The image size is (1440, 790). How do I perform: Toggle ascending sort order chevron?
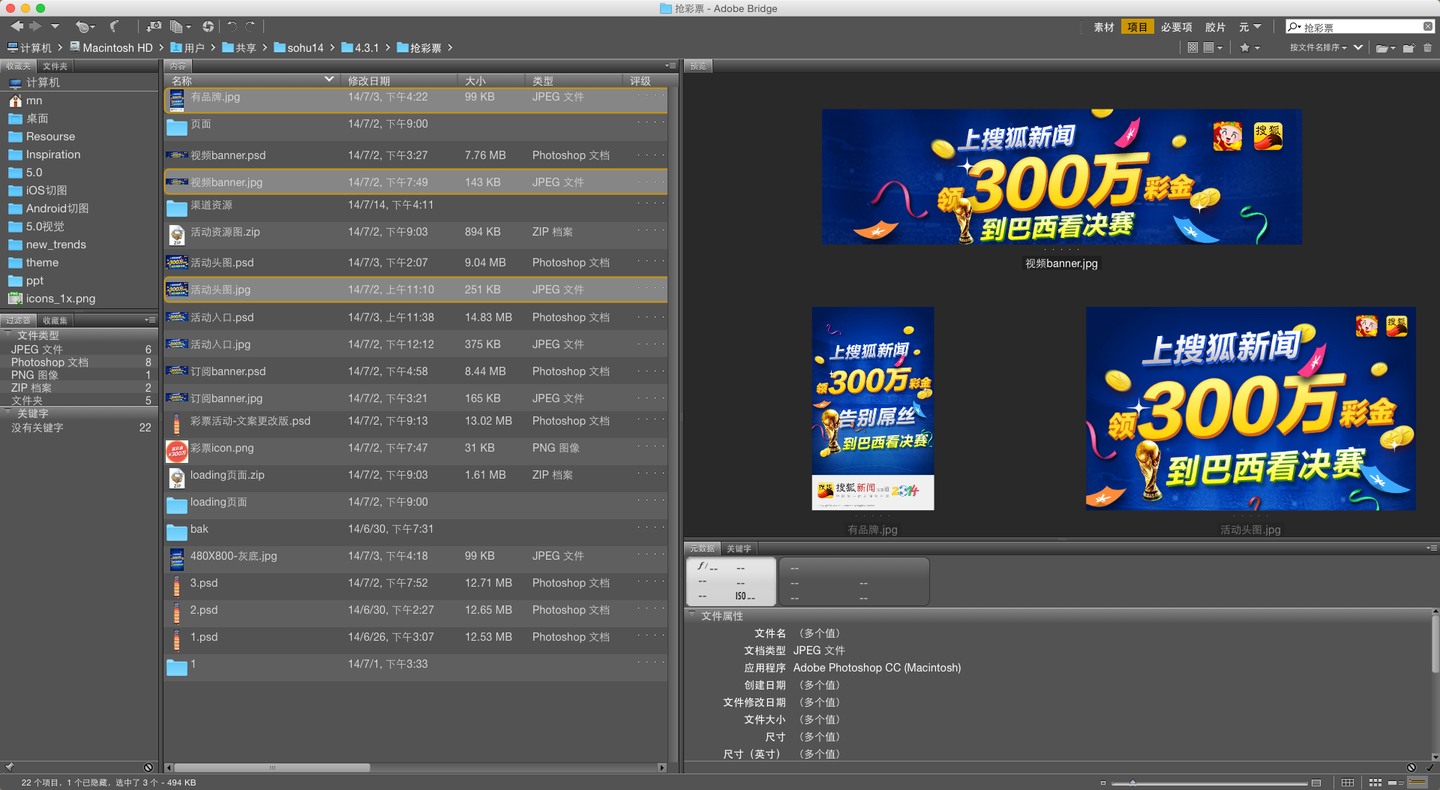tap(1358, 47)
